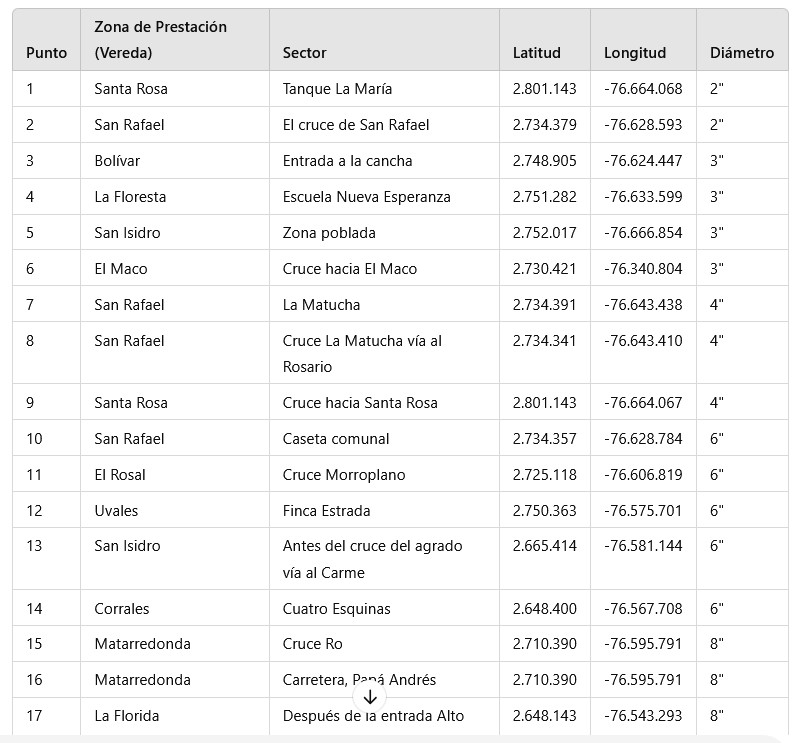This screenshot has width=812, height=743.
Task: Click the Diámetro column header
Action: 742,53
